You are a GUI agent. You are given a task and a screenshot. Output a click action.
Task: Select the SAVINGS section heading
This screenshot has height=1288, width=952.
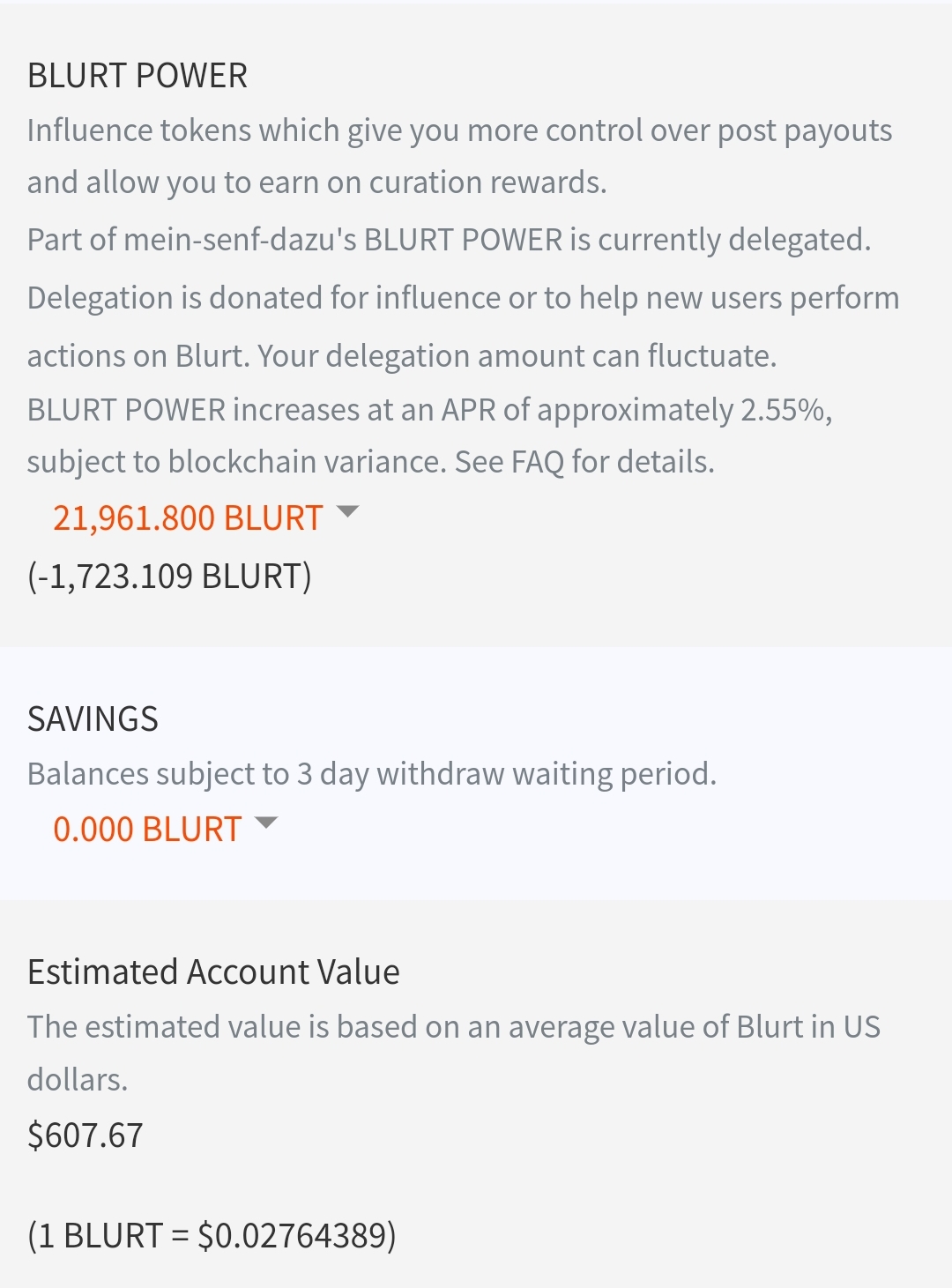93,719
